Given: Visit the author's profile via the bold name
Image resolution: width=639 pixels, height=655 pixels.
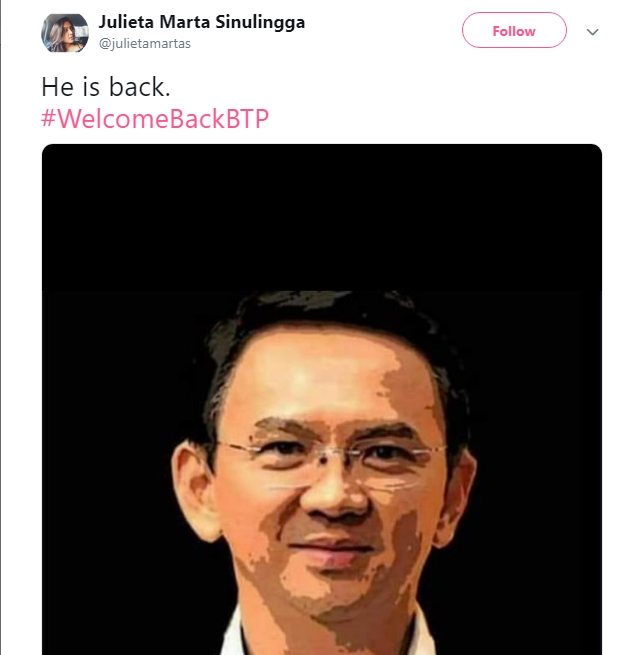Looking at the screenshot, I should pyautogui.click(x=202, y=22).
